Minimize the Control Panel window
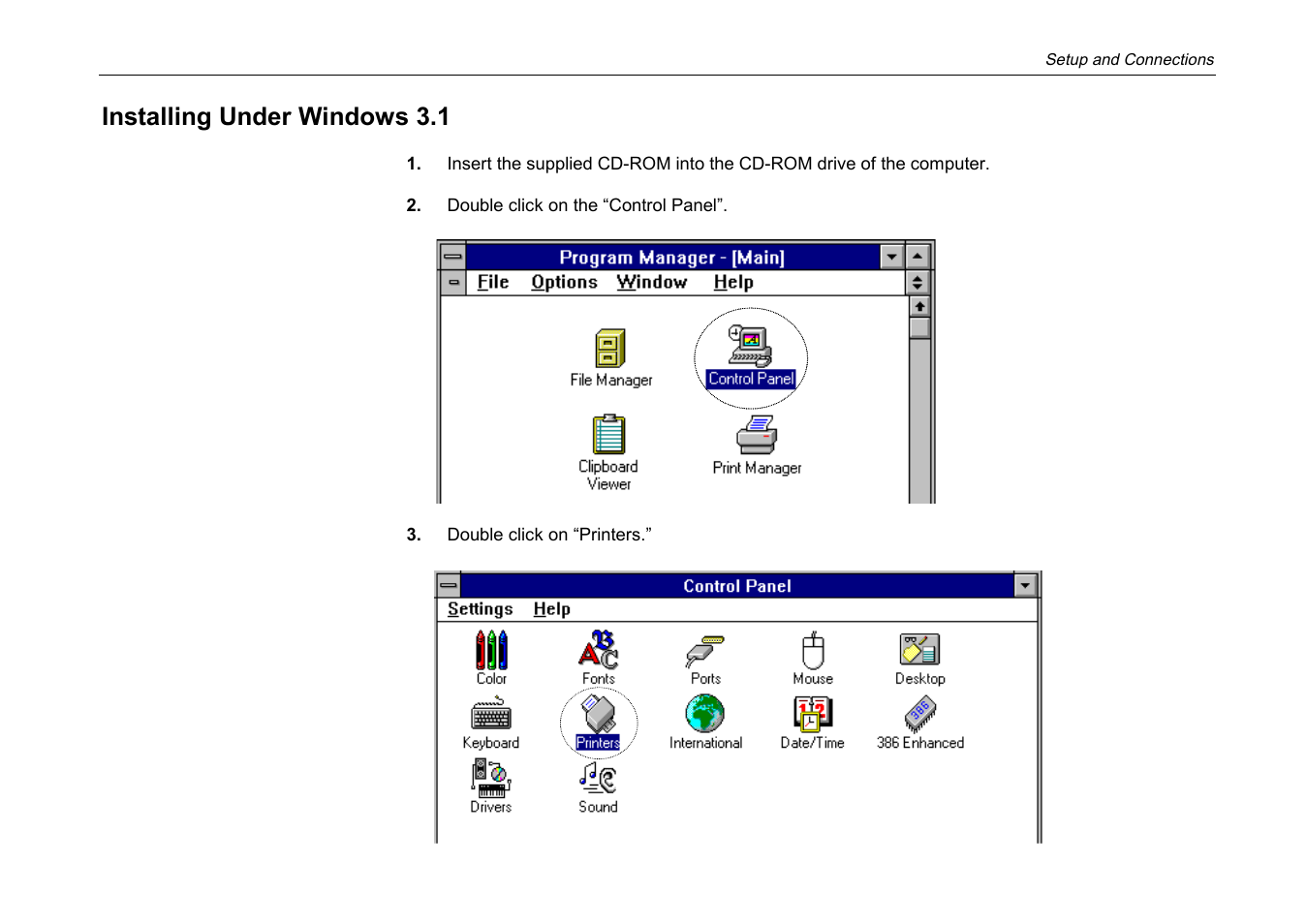The image size is (1306, 924). (1025, 585)
